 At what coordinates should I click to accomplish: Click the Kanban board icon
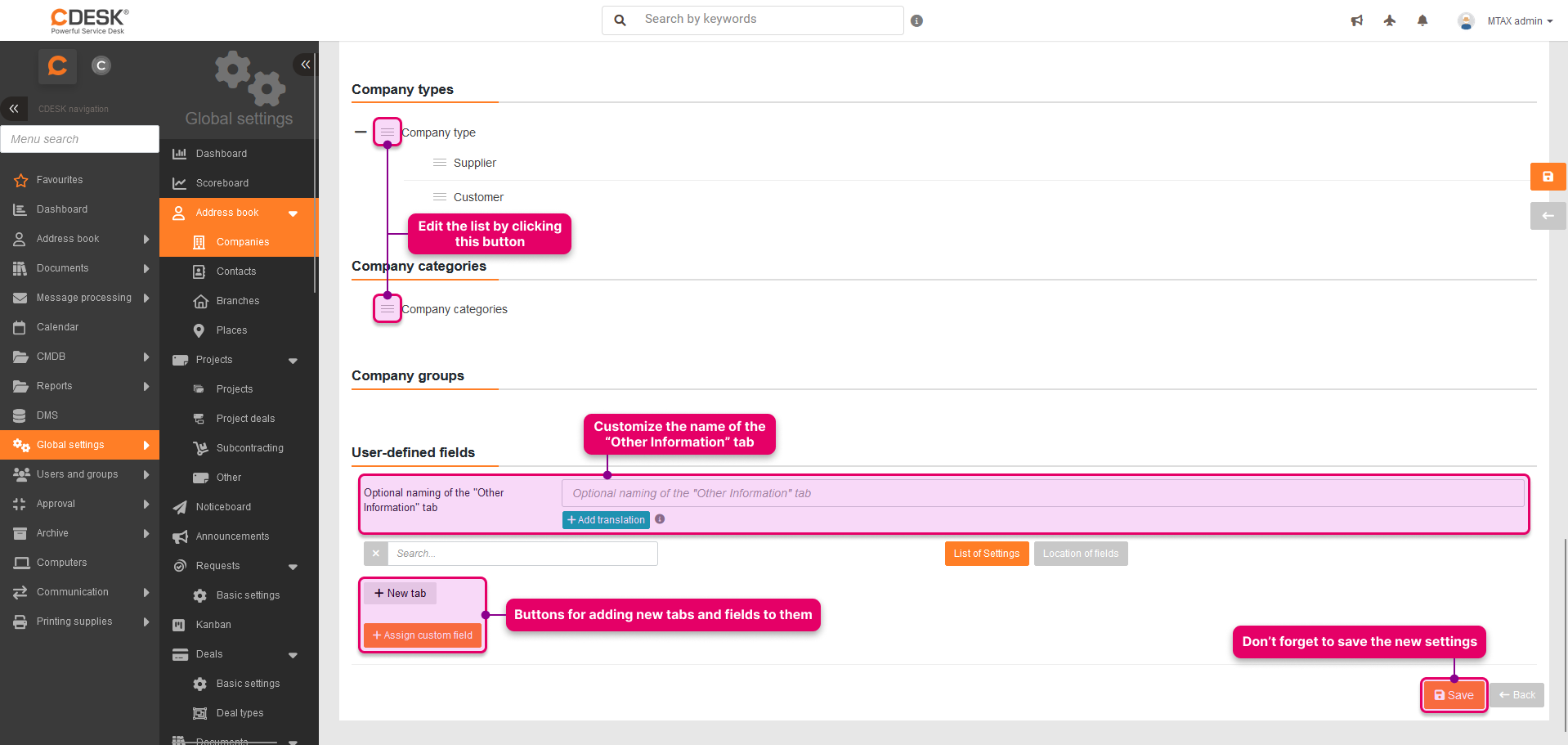[x=179, y=625]
